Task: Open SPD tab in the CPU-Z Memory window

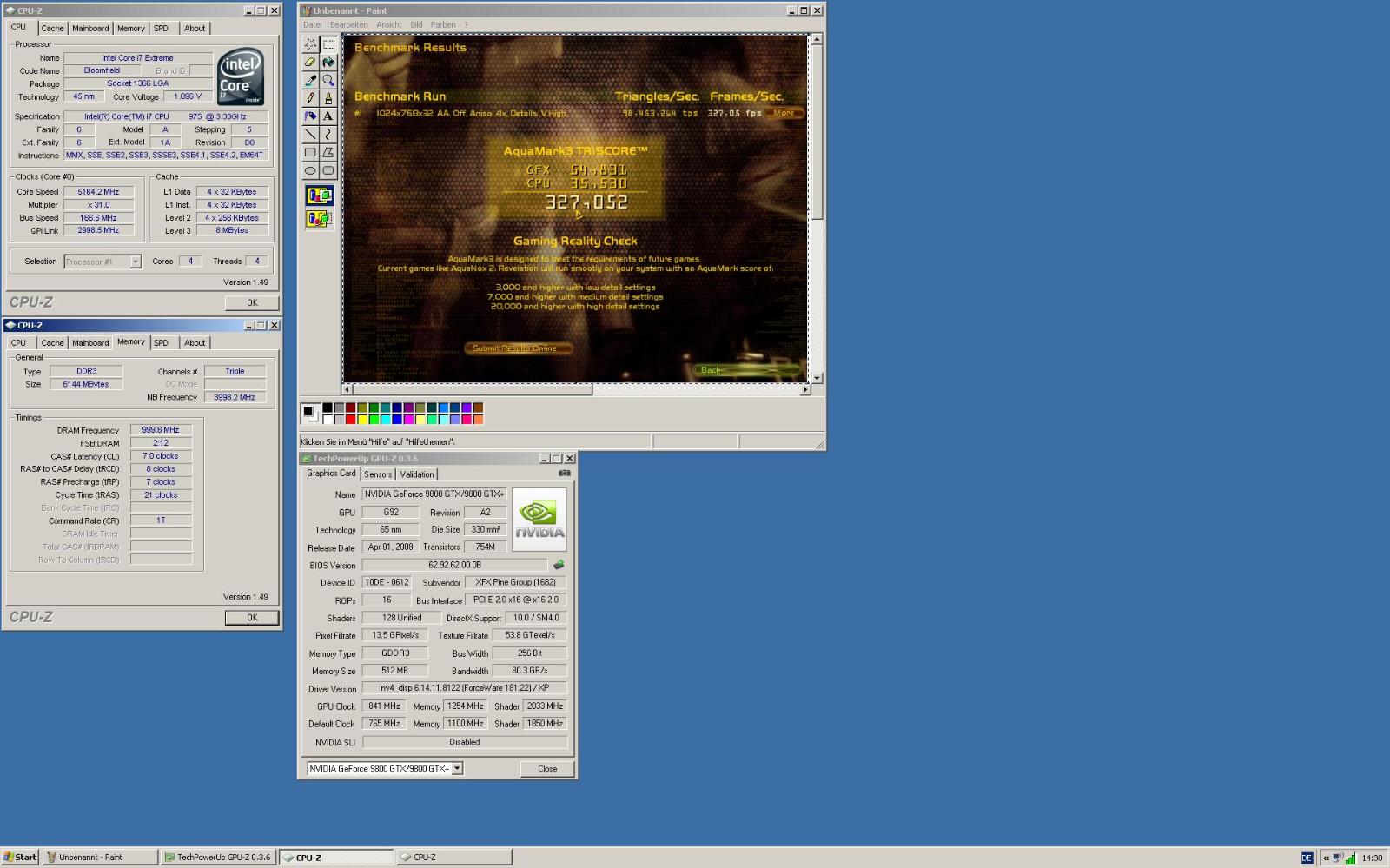Action: click(x=161, y=343)
